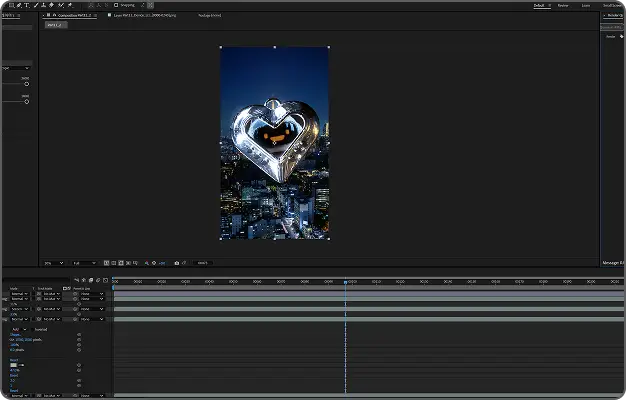The width and height of the screenshot is (626, 400).
Task: Open the top layer's Parent None dropdown
Action: 92,294
